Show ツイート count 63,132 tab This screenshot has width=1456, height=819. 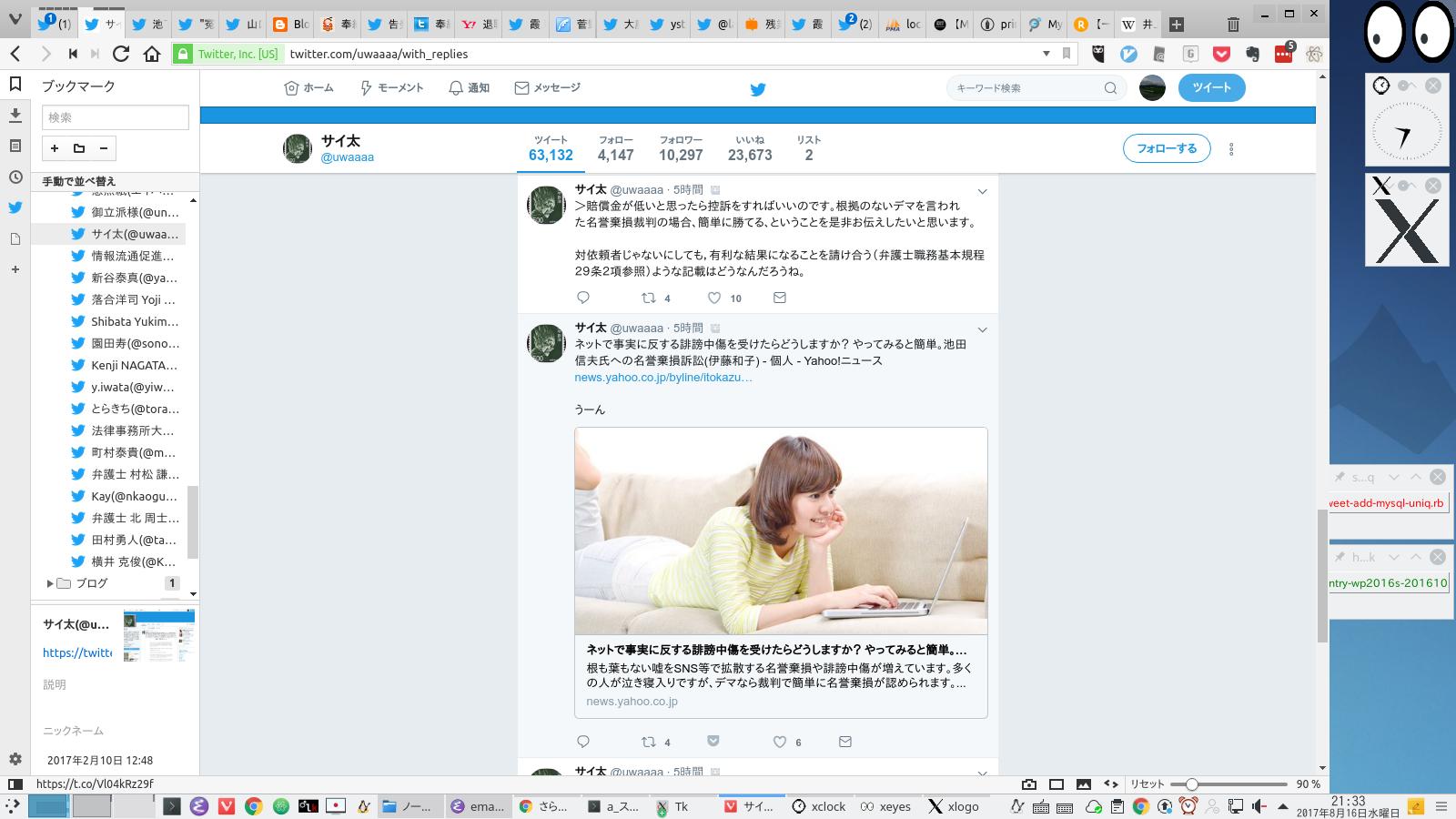(x=551, y=148)
